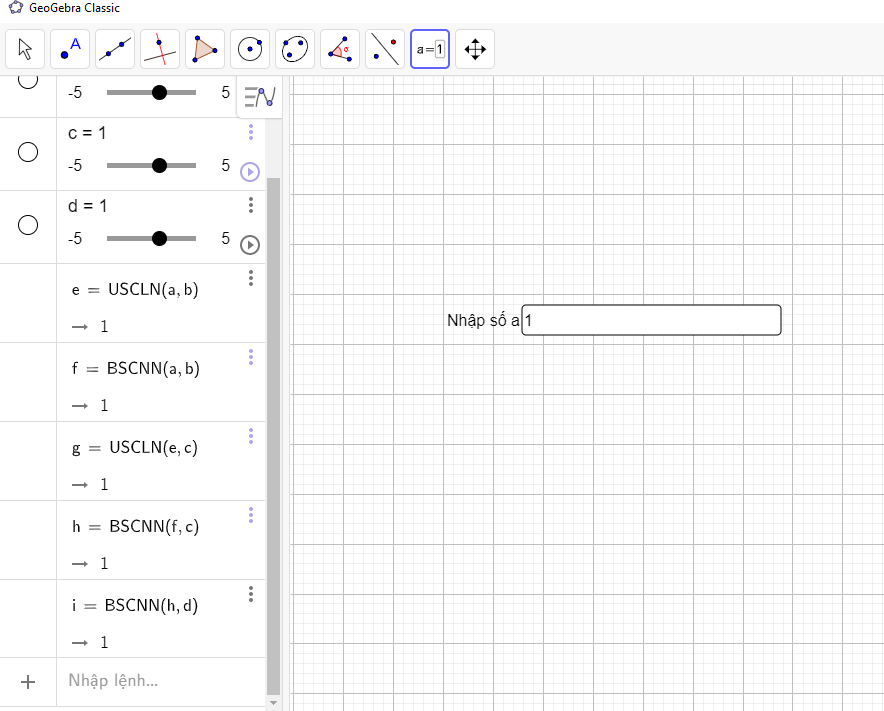The image size is (884, 711).
Task: Click the 'Nhập lệnh...' input bar
Action: coord(160,681)
